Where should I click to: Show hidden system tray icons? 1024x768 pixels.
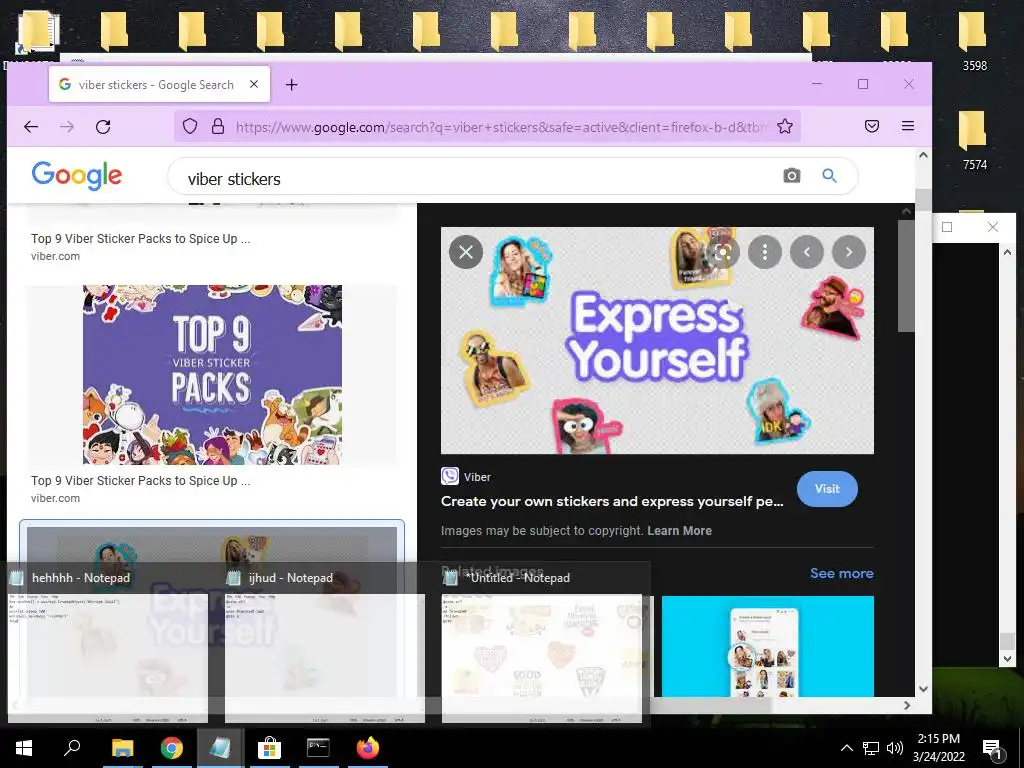click(846, 748)
